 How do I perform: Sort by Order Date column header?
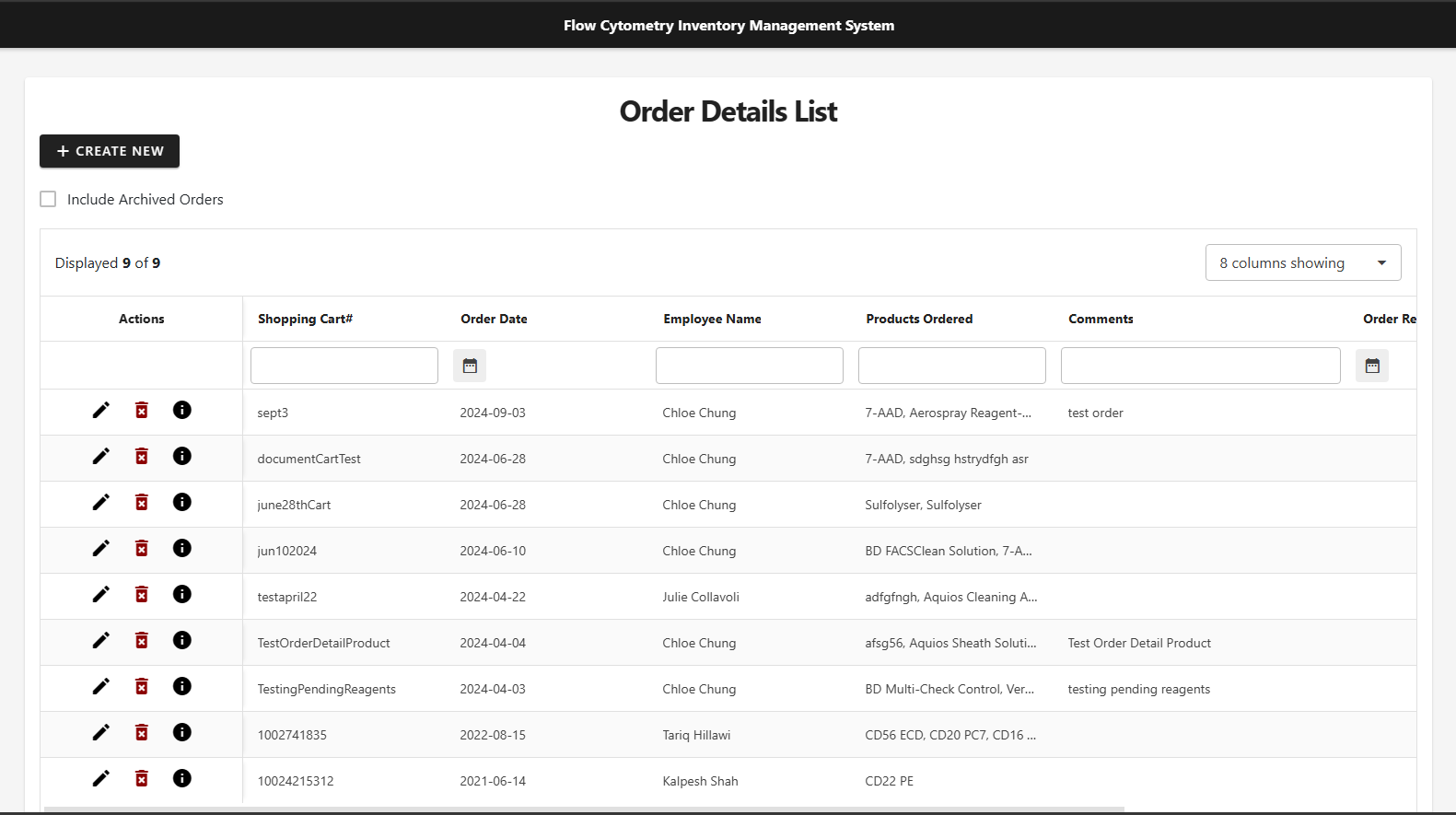click(494, 319)
